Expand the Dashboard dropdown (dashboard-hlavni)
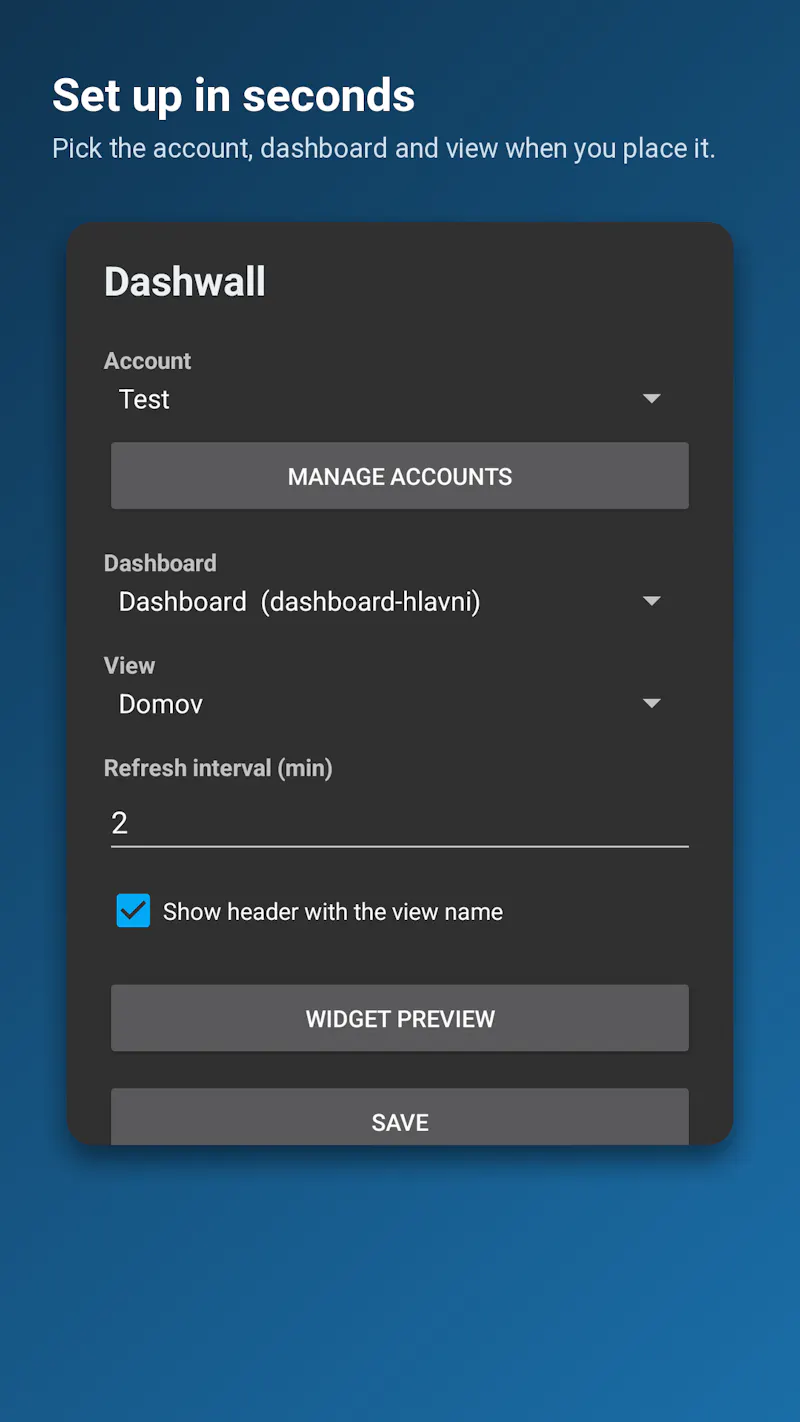 [390, 601]
